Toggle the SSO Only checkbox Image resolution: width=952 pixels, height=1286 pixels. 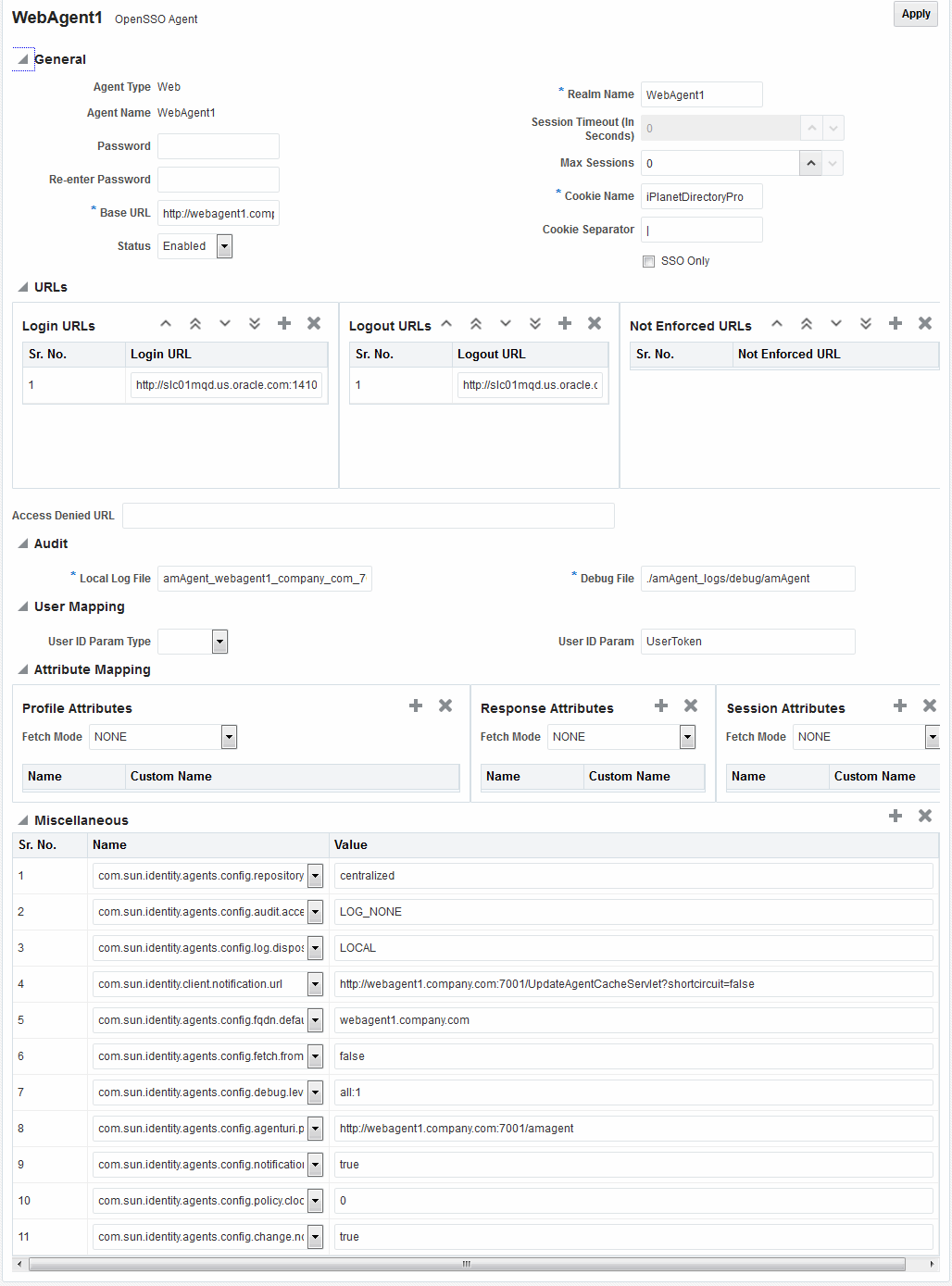[x=649, y=261]
